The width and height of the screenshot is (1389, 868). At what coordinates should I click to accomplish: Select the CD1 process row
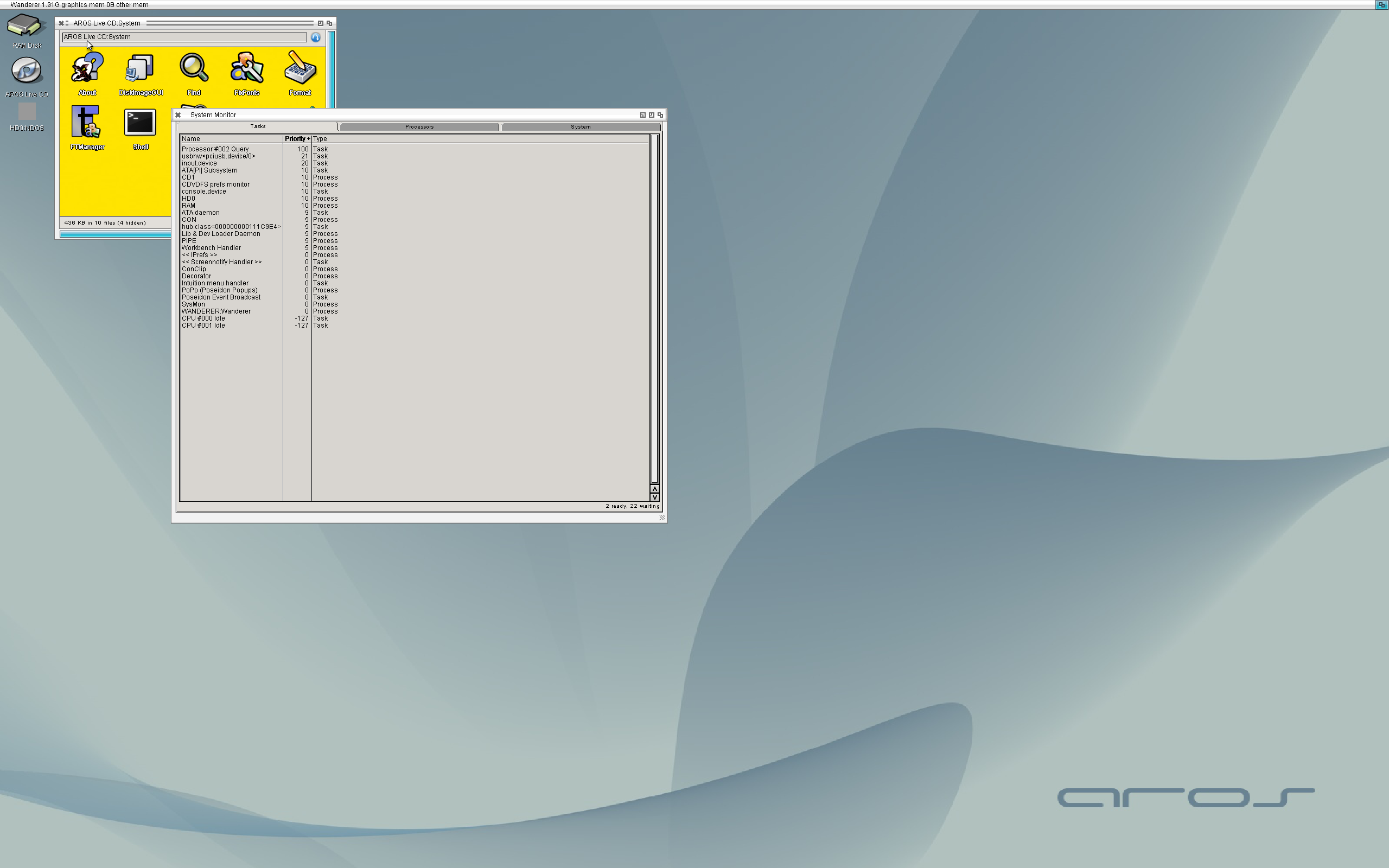[415, 177]
